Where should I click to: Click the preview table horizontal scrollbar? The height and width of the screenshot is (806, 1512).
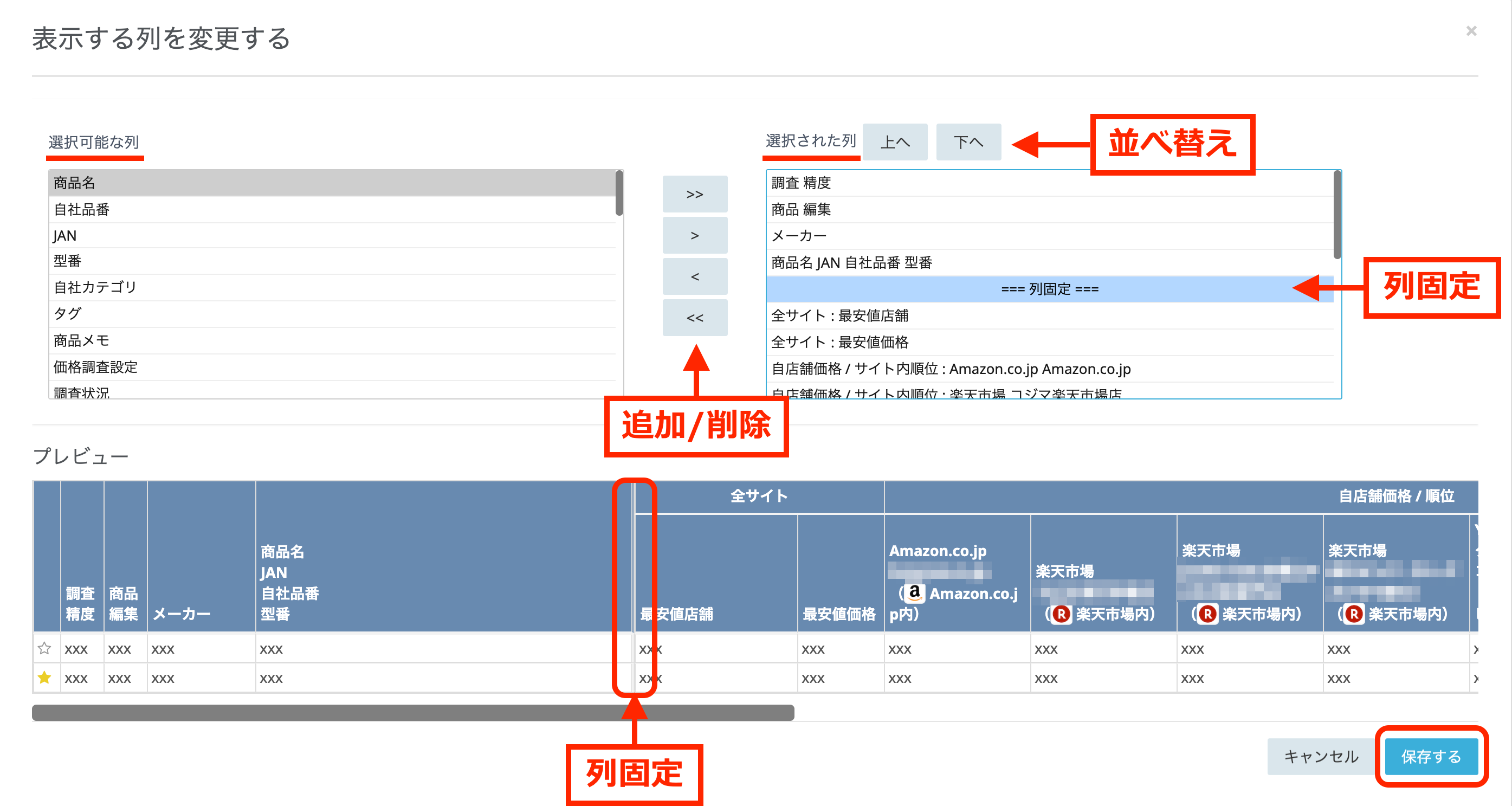coord(412,712)
